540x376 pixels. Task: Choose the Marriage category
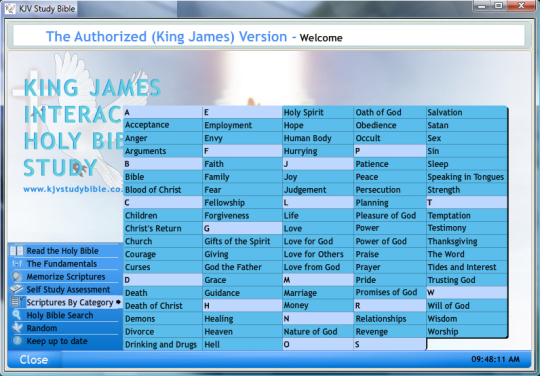pos(318,293)
